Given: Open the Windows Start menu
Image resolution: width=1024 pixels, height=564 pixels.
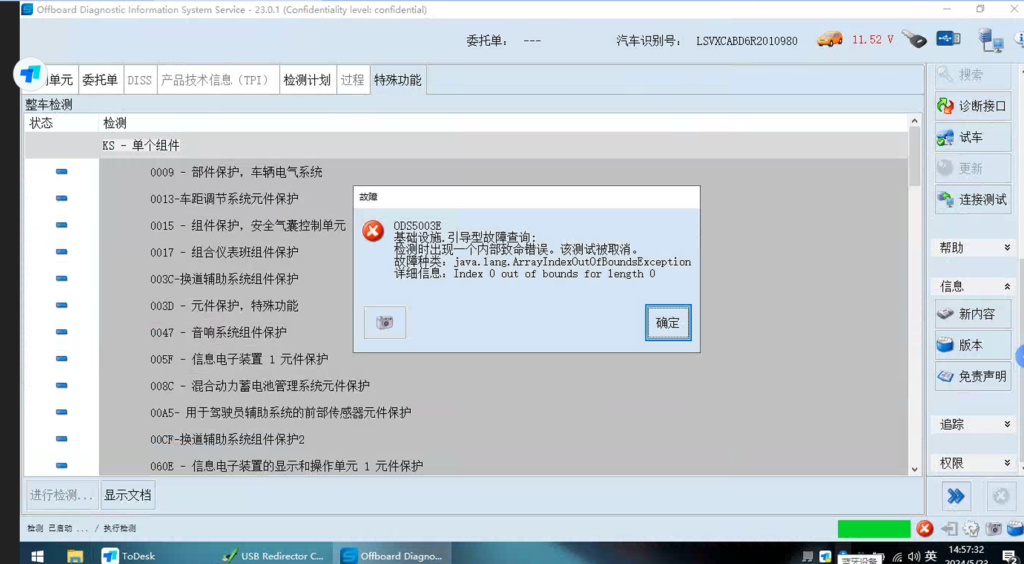Looking at the screenshot, I should click(x=37, y=556).
